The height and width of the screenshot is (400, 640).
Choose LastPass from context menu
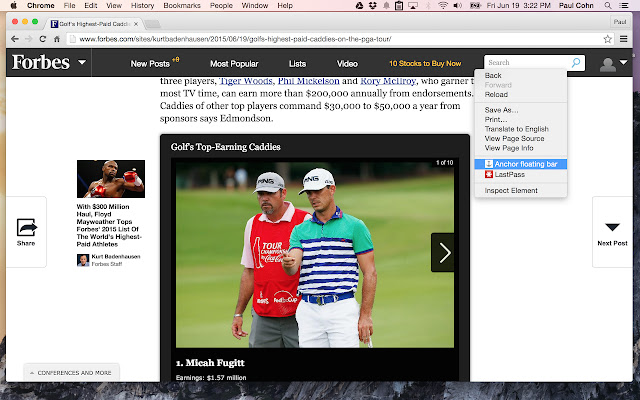coord(509,175)
